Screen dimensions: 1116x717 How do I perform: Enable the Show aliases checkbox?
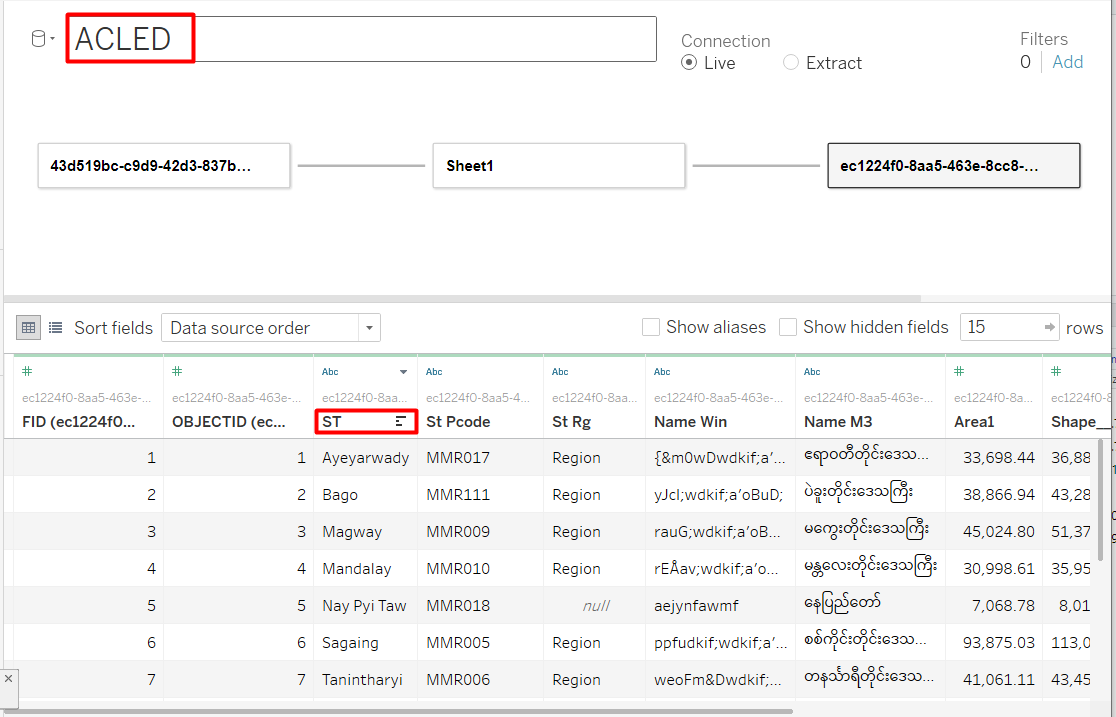pyautogui.click(x=651, y=327)
